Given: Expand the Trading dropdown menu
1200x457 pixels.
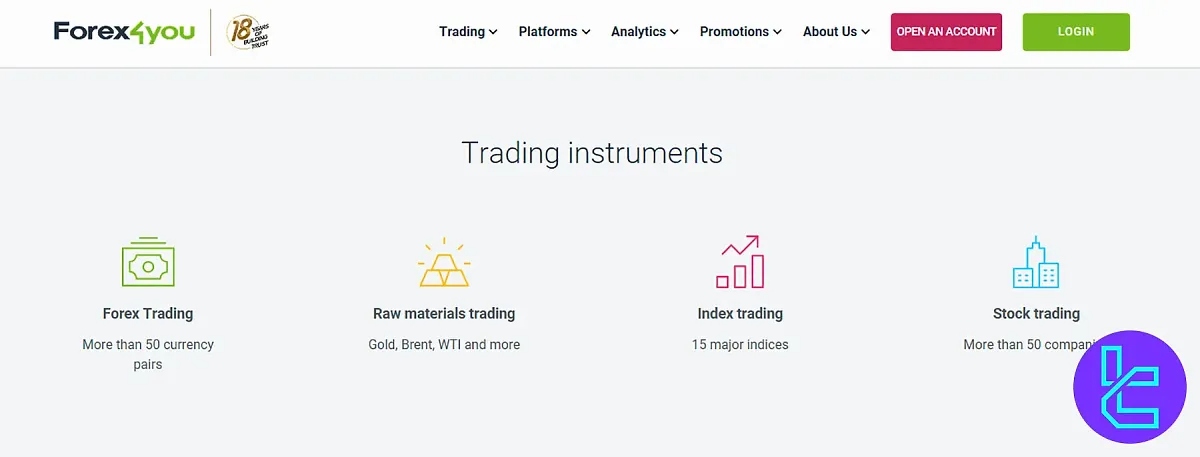Looking at the screenshot, I should click(468, 32).
